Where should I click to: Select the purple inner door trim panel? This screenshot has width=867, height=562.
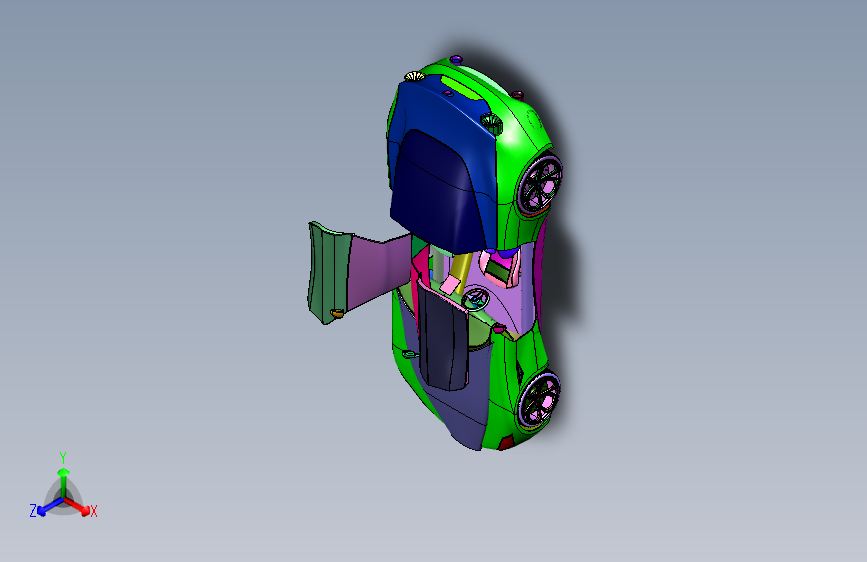point(379,271)
